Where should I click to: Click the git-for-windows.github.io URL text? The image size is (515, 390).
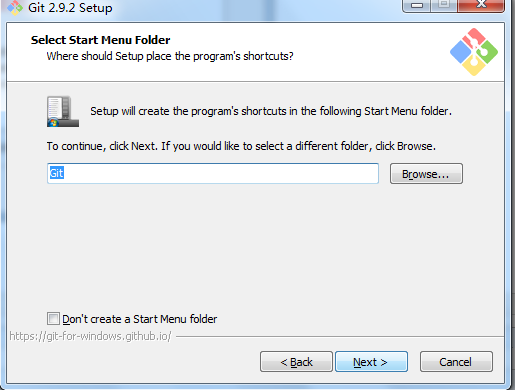[90, 336]
